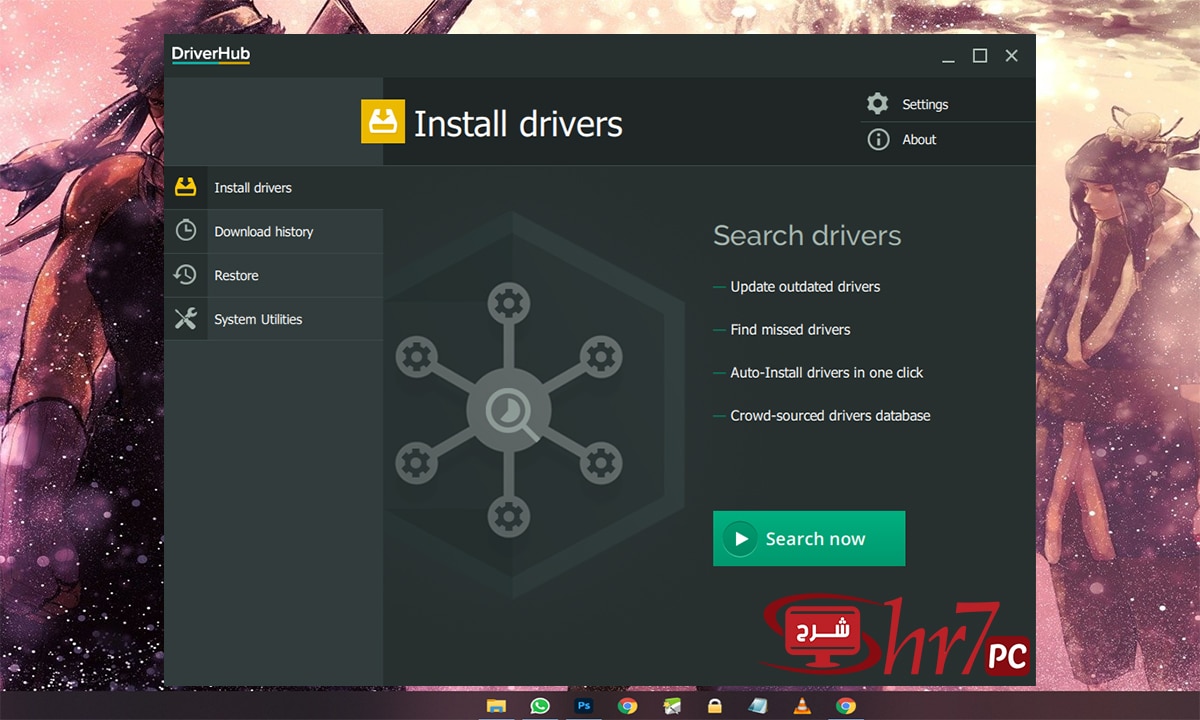Open File Explorer from the taskbar
1200x720 pixels.
click(497, 705)
